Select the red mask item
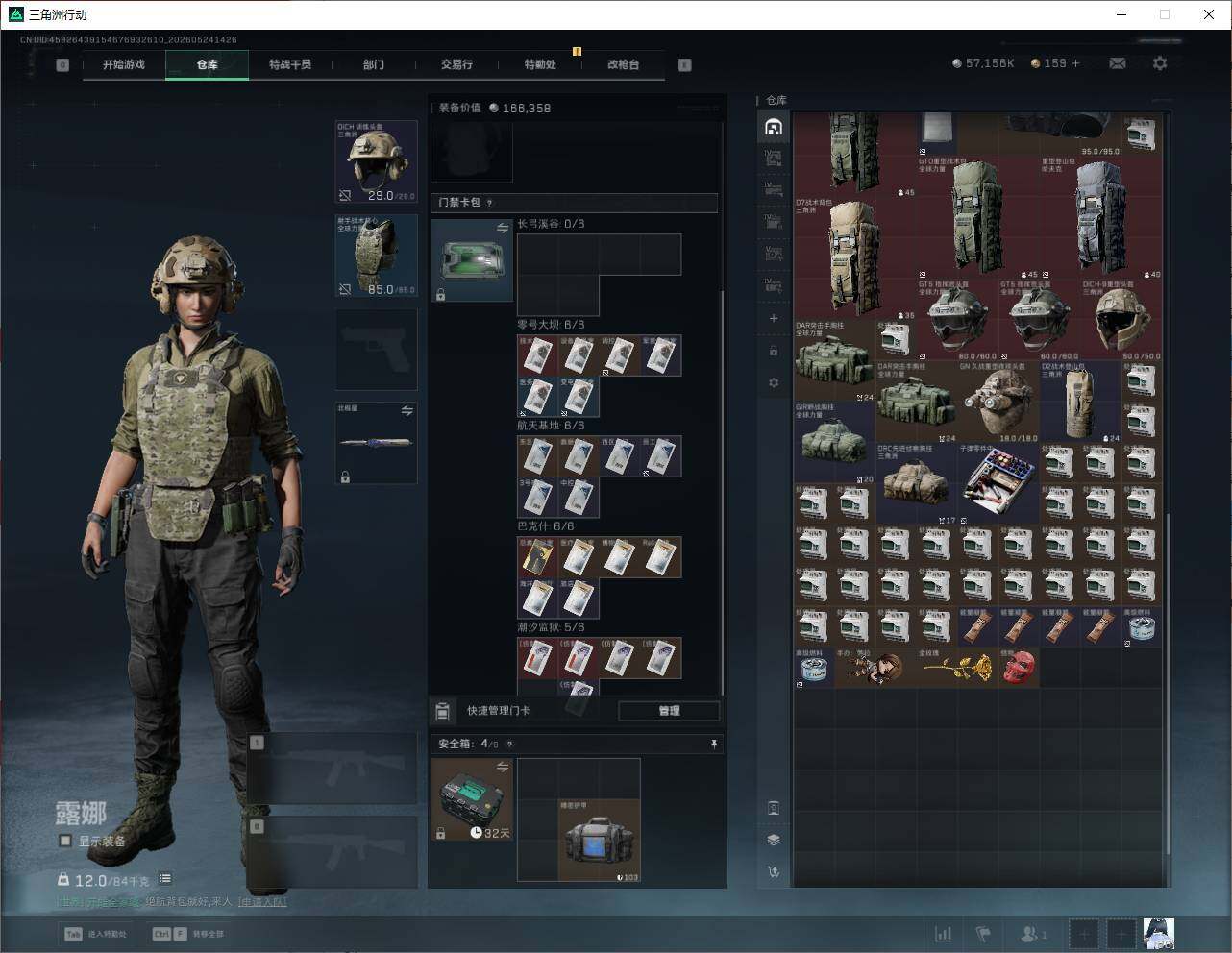This screenshot has width=1232, height=953. click(1020, 668)
